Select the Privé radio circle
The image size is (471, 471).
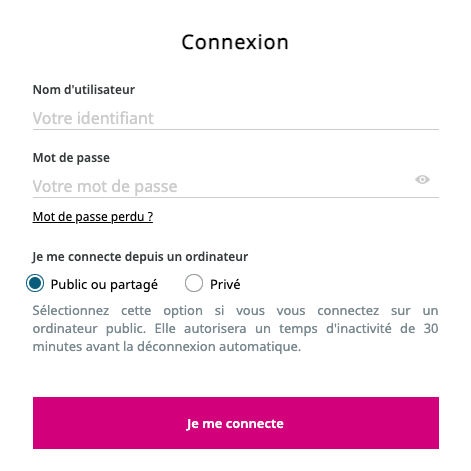click(x=194, y=283)
